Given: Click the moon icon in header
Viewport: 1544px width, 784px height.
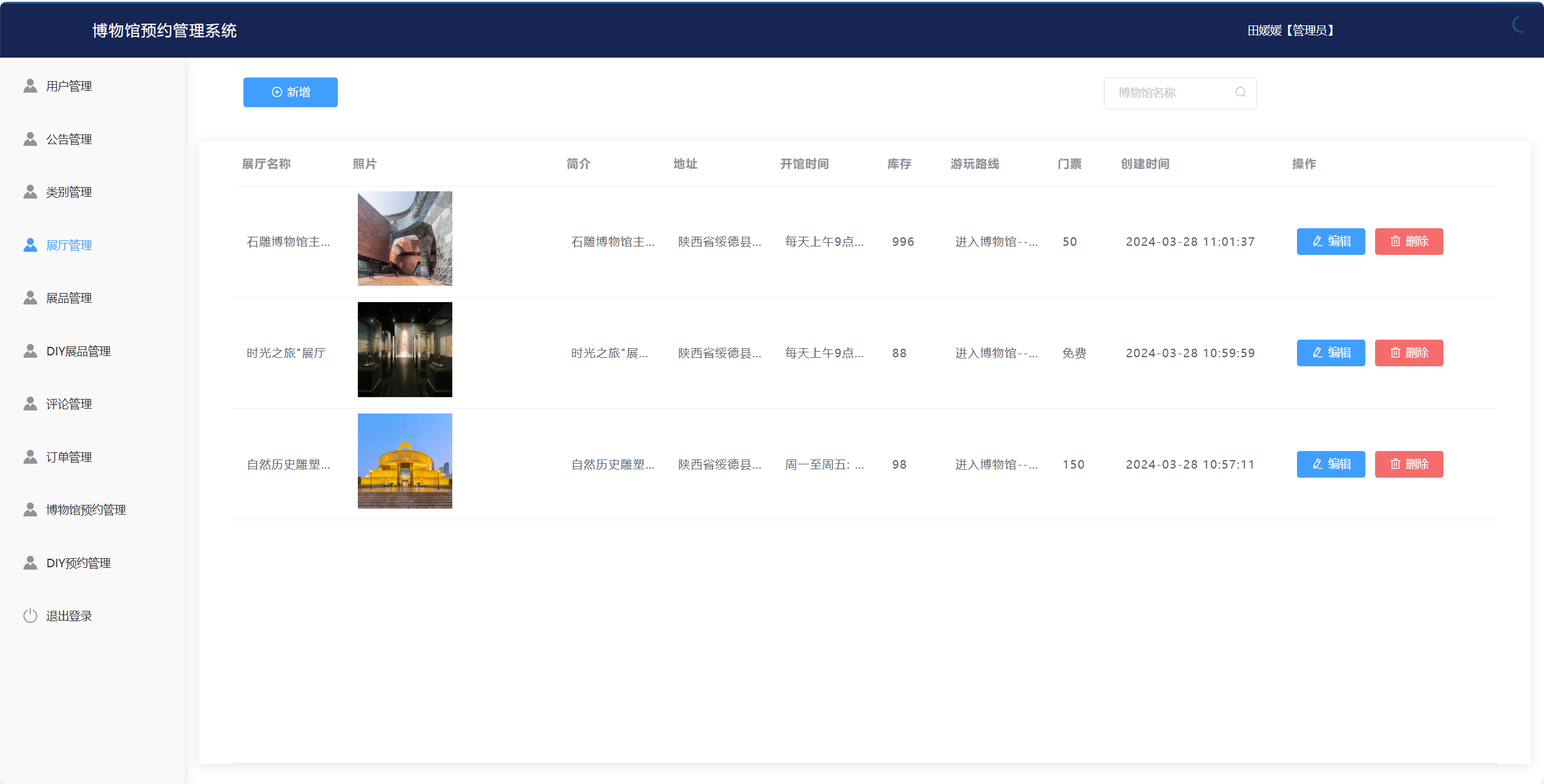Looking at the screenshot, I should tap(1519, 25).
